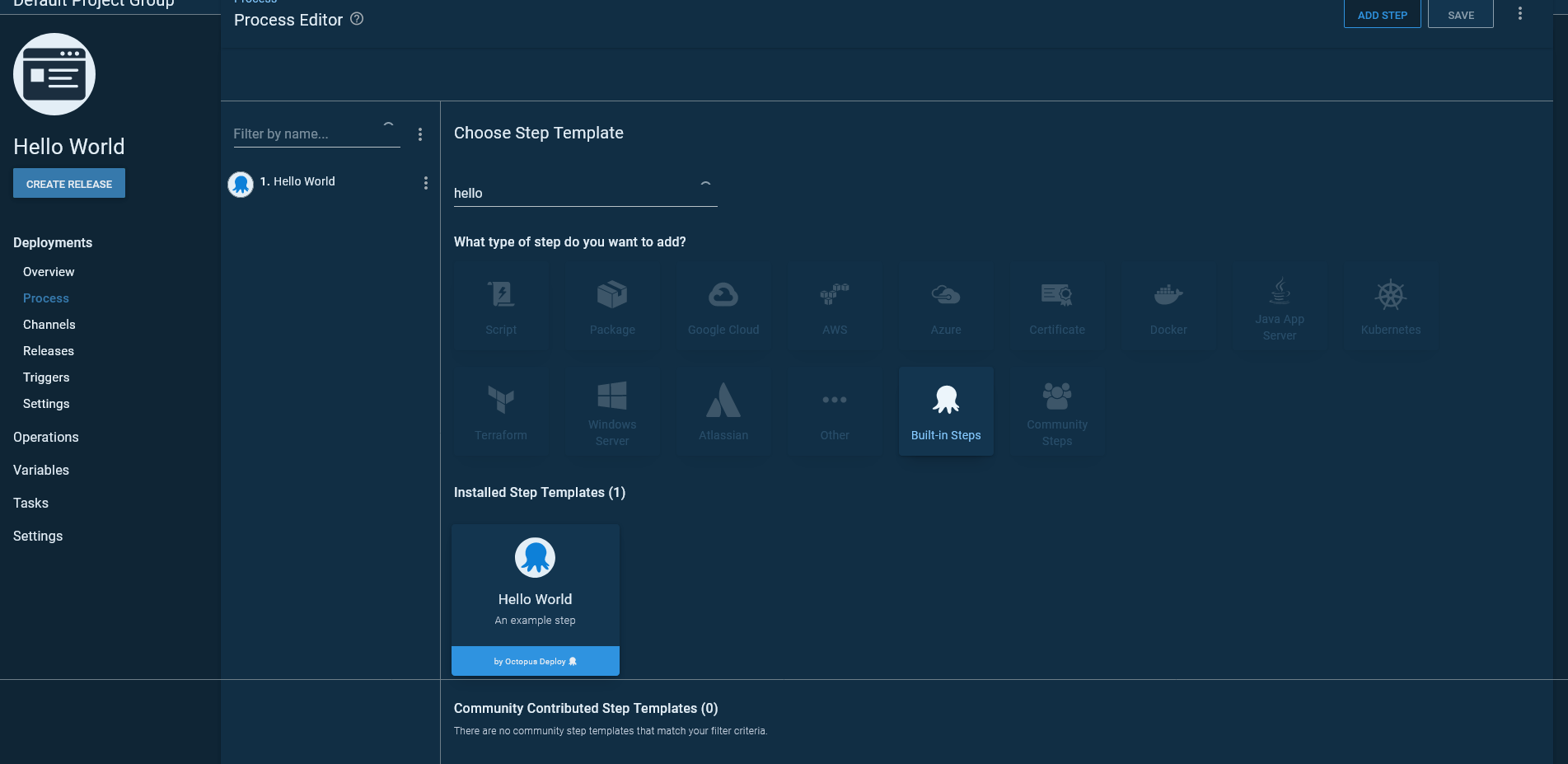Open deployment Settings under Deployments
Screen dimensions: 1568x764
46,404
